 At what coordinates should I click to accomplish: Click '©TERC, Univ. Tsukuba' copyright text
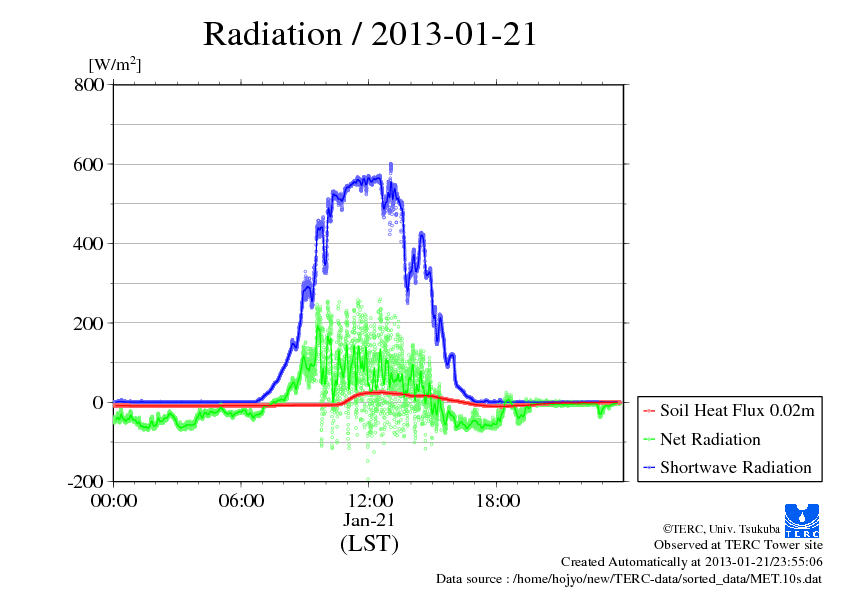(x=721, y=529)
